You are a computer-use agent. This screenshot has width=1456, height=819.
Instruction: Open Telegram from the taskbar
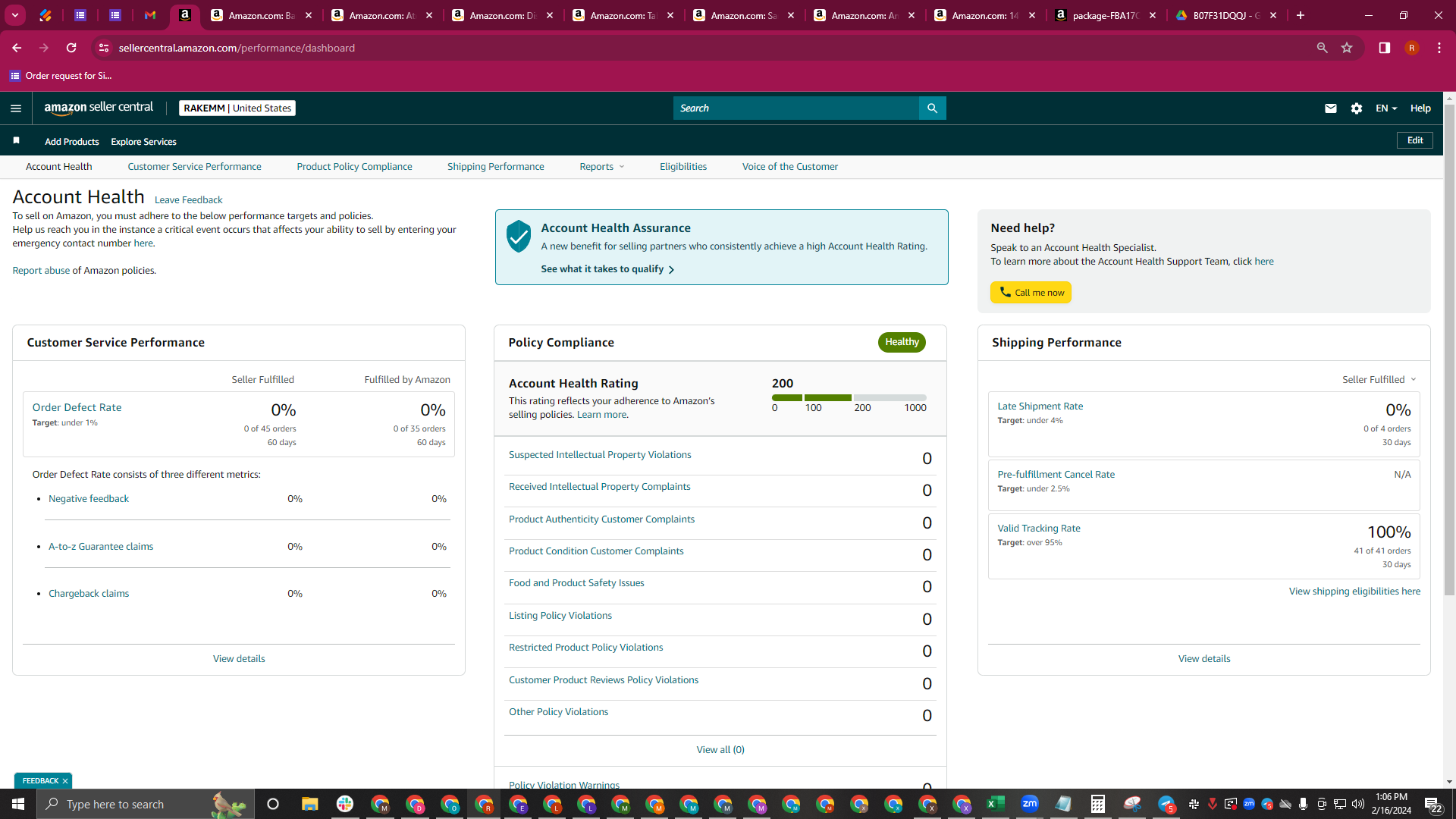1166,804
